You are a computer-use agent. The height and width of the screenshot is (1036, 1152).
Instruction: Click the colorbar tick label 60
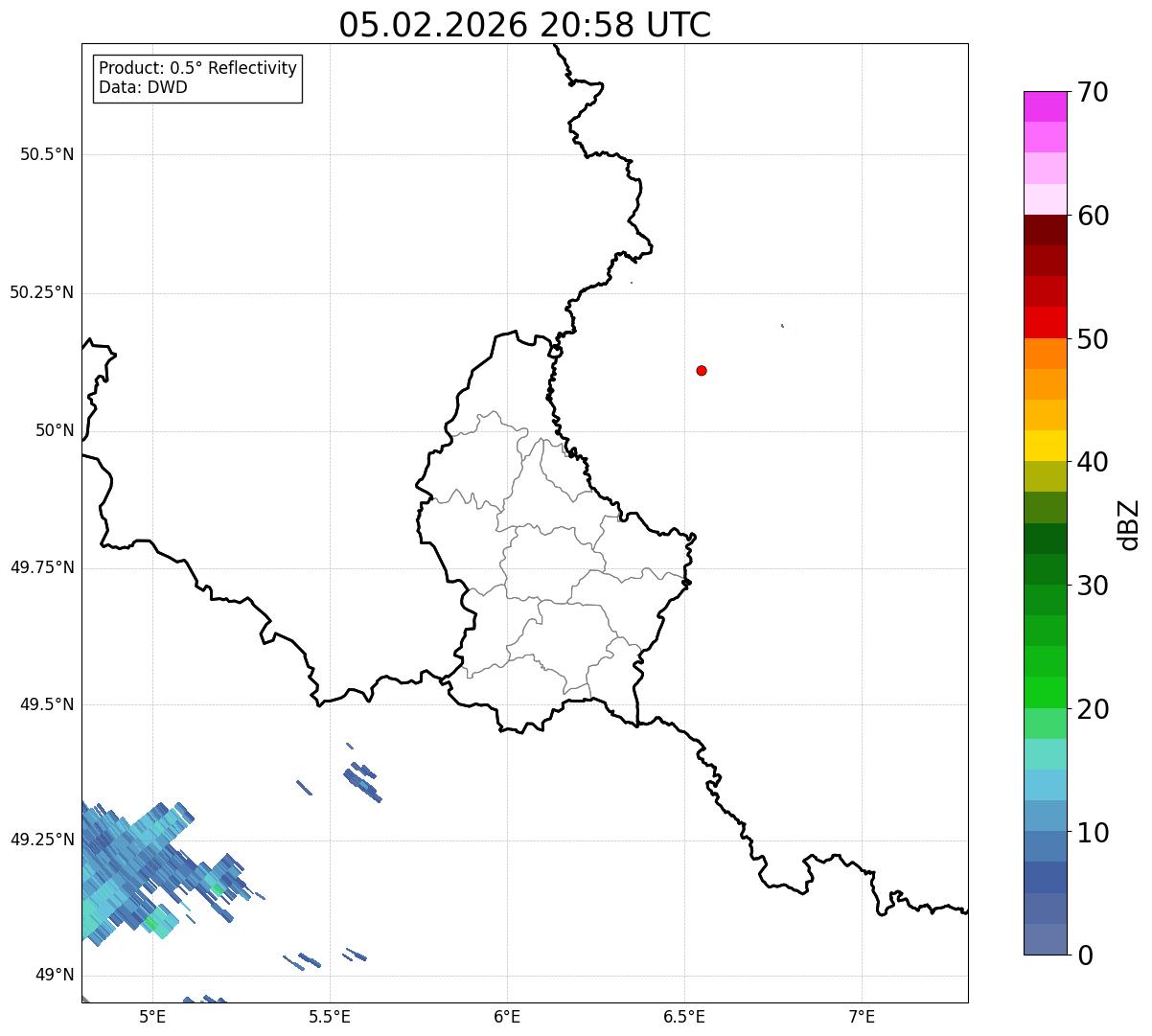1093,216
